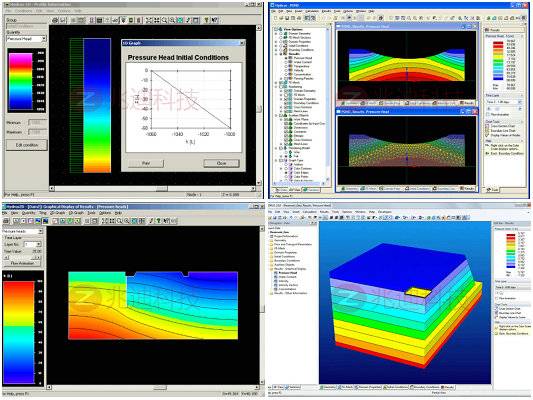This screenshot has width=533, height=400.
Task: Open the Conditions menu in top-left window
Action: pyautogui.click(x=23, y=11)
